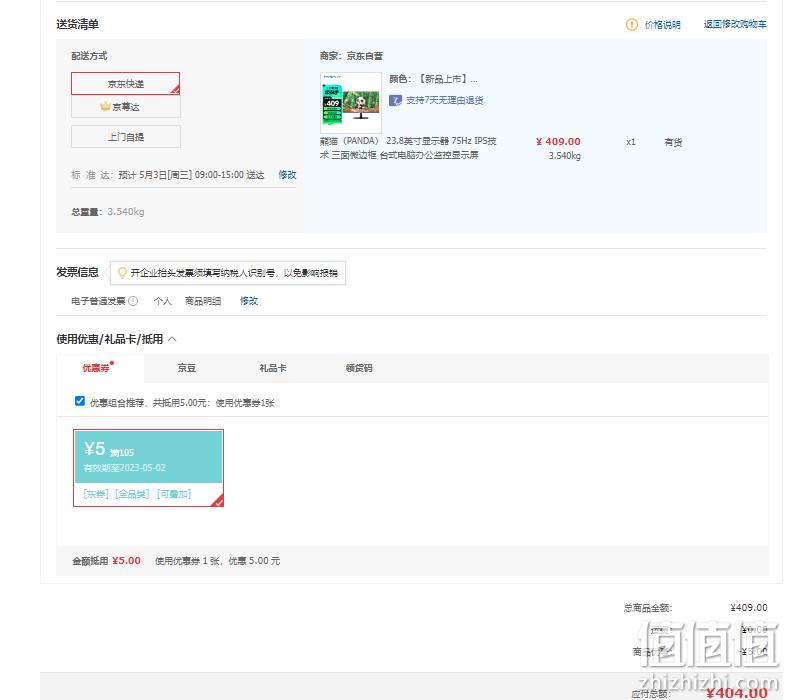The height and width of the screenshot is (700, 788).
Task: Click the 7-day return badge icon
Action: pyautogui.click(x=395, y=100)
